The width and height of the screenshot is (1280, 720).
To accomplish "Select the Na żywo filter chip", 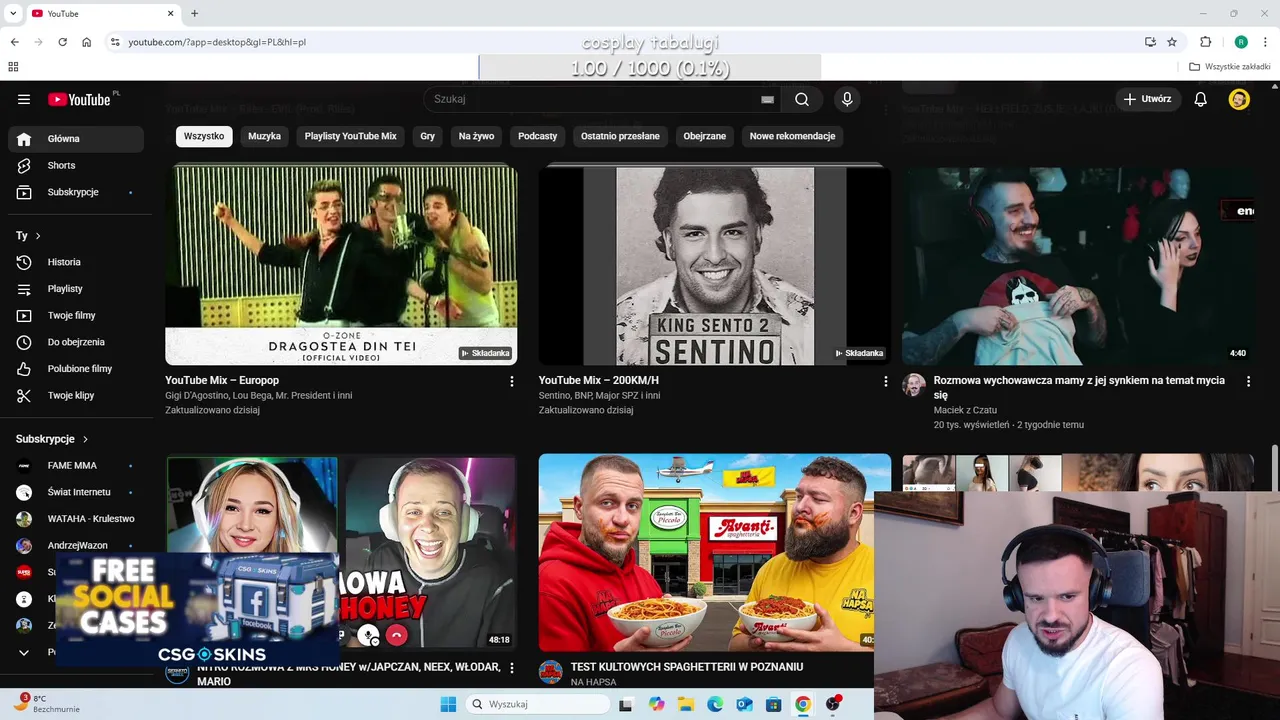I will [477, 136].
